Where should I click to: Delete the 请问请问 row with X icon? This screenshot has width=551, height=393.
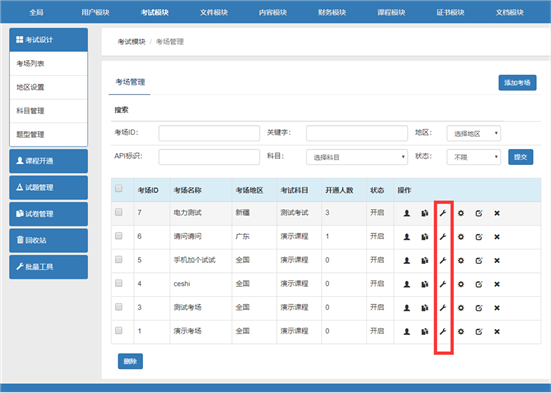(x=497, y=237)
